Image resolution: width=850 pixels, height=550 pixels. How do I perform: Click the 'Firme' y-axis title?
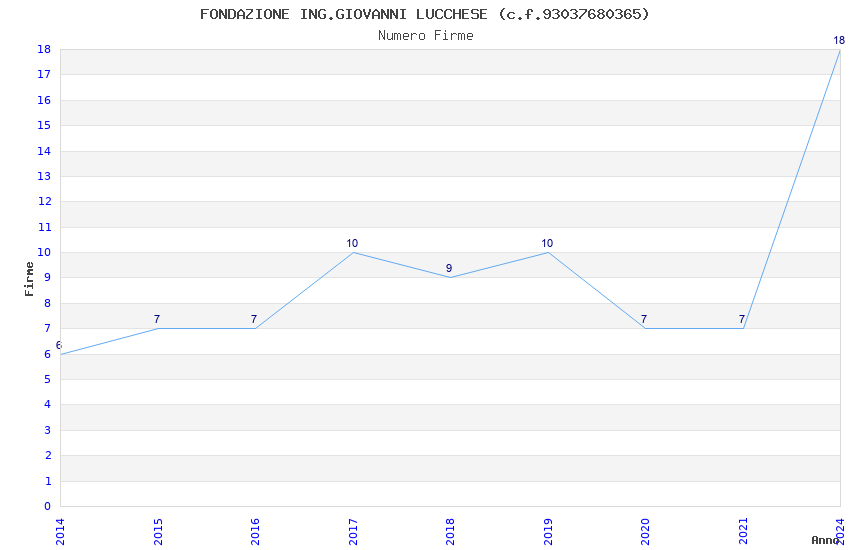pyautogui.click(x=29, y=279)
